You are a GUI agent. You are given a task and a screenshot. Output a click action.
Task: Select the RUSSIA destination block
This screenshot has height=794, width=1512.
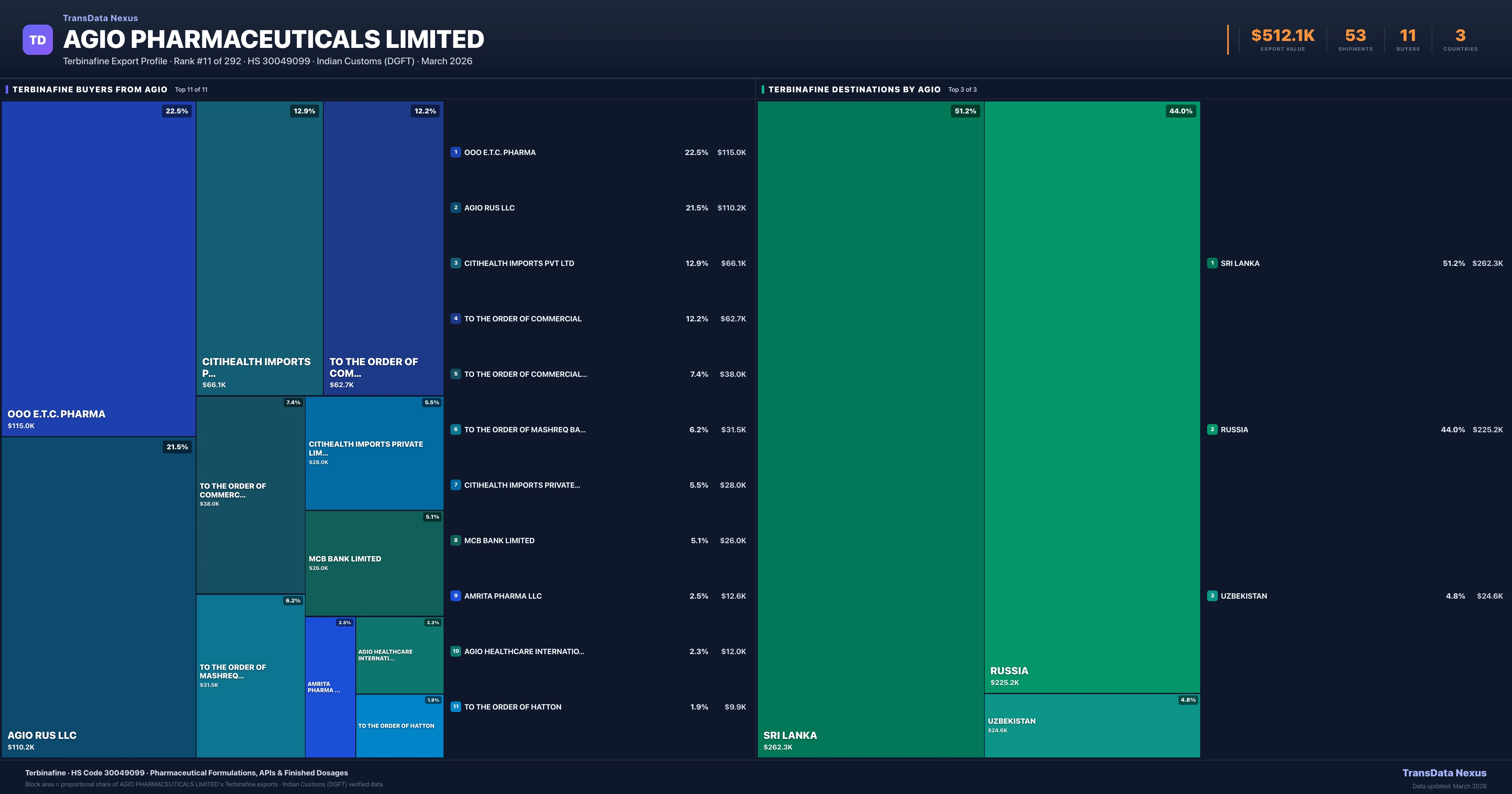click(x=1092, y=396)
